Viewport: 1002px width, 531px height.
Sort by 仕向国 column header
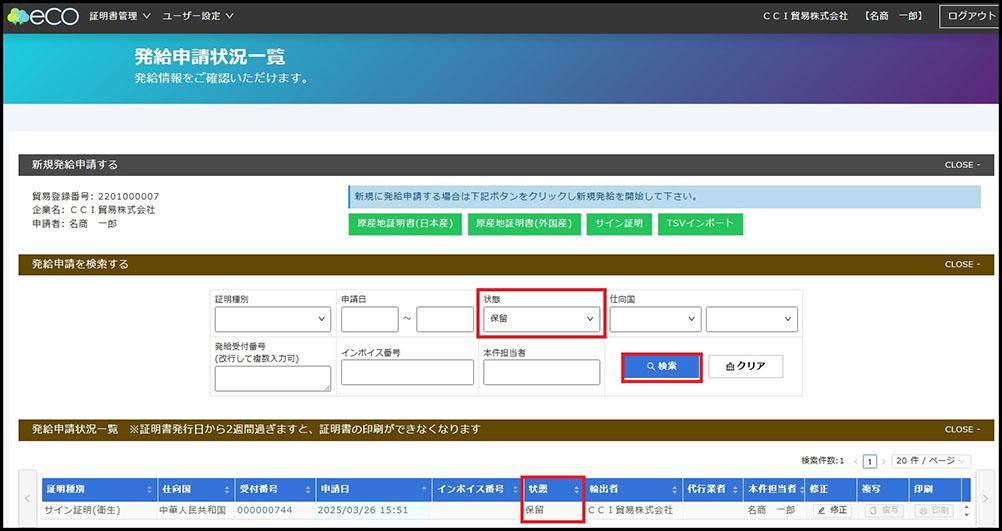[196, 489]
